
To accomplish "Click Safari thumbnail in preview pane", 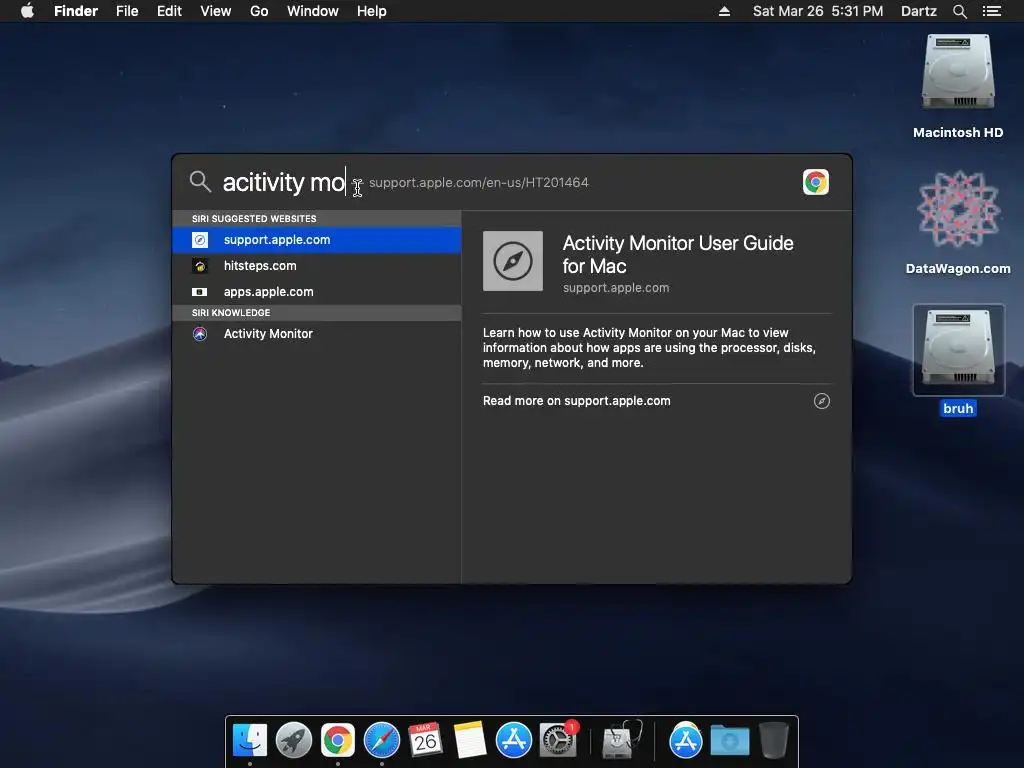I will (513, 261).
